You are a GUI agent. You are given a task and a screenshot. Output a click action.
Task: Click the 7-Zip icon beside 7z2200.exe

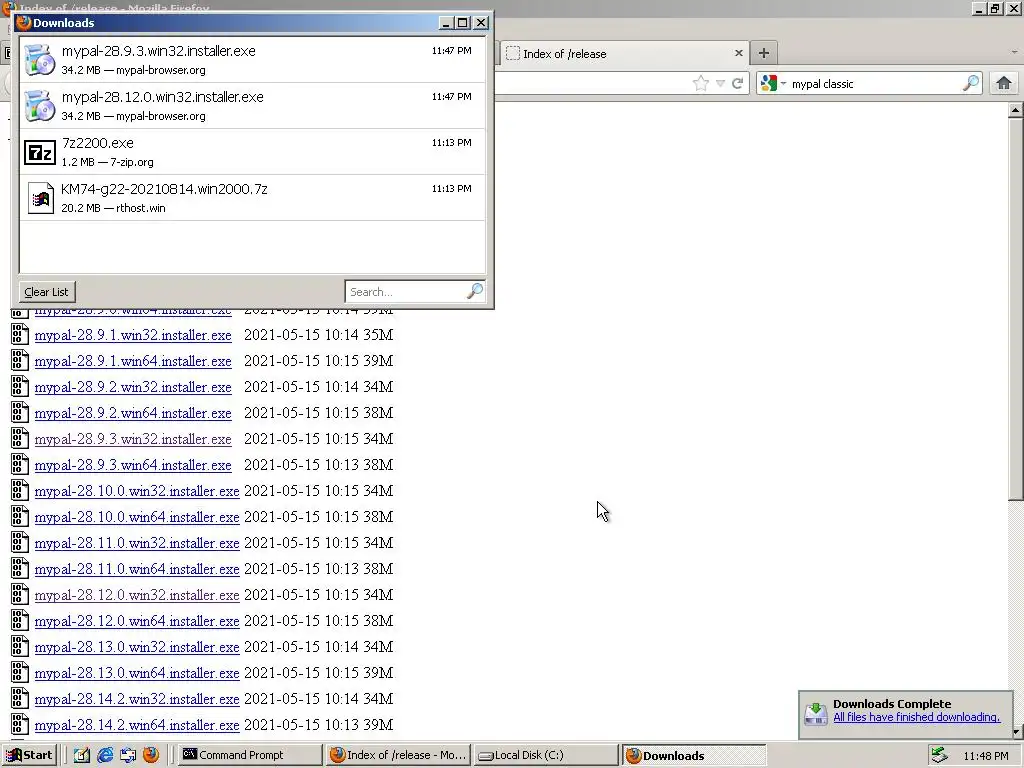tap(40, 153)
